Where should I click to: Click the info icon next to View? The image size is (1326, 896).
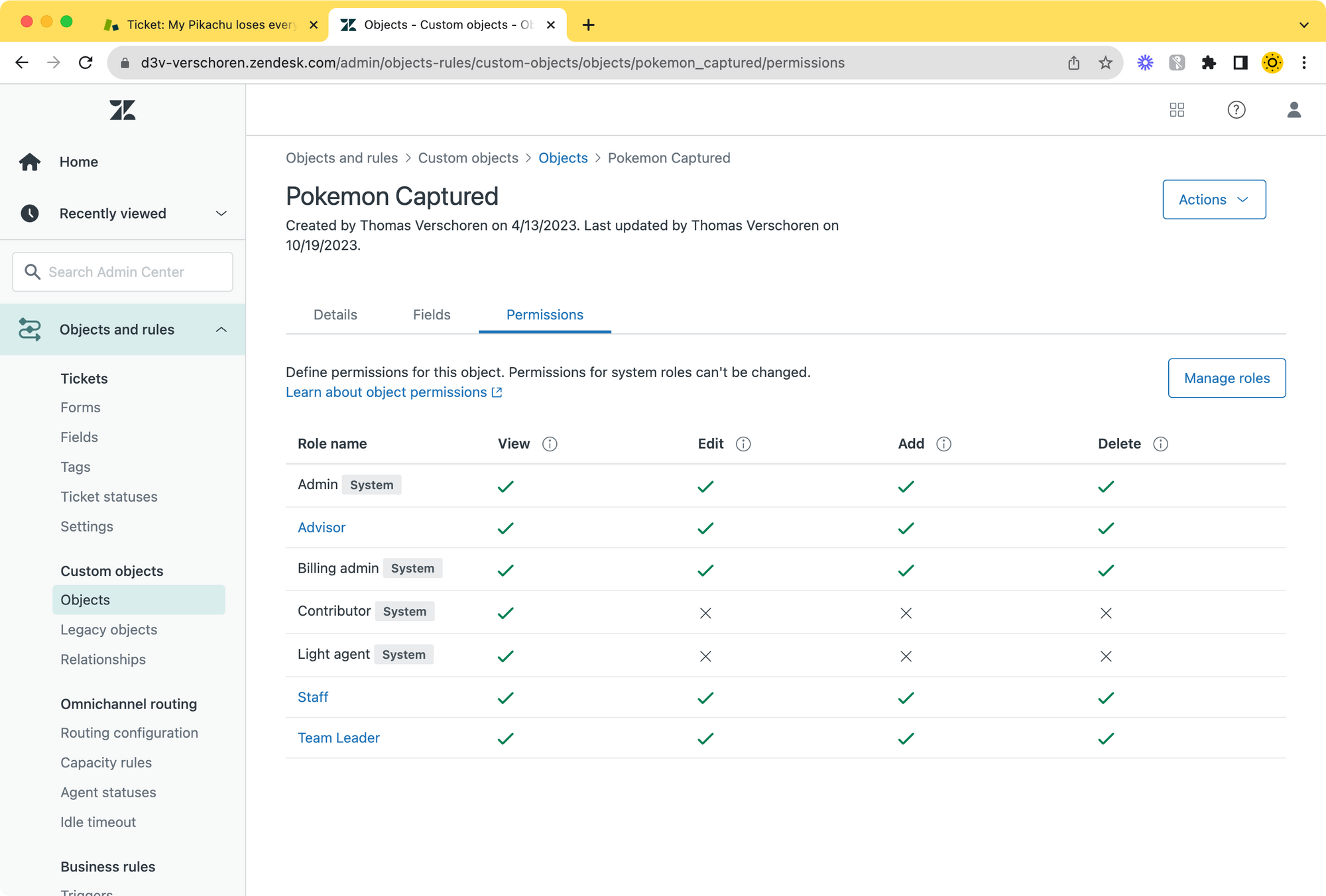coord(550,444)
